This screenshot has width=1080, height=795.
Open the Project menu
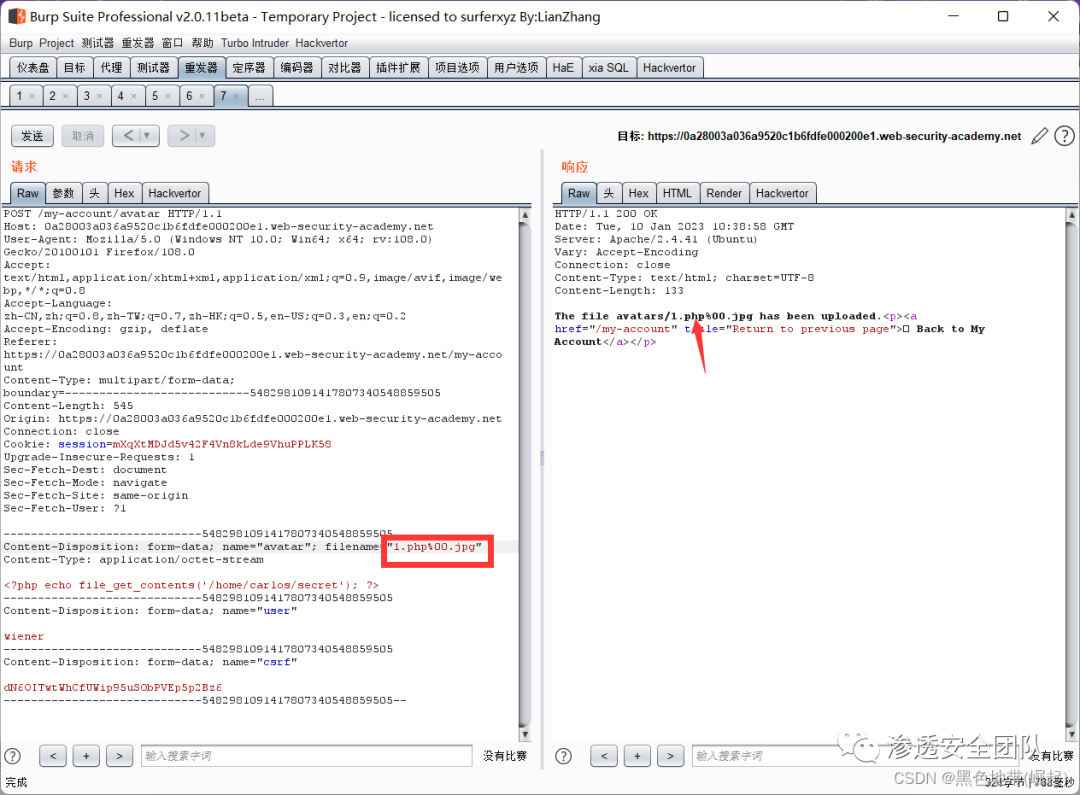point(56,43)
